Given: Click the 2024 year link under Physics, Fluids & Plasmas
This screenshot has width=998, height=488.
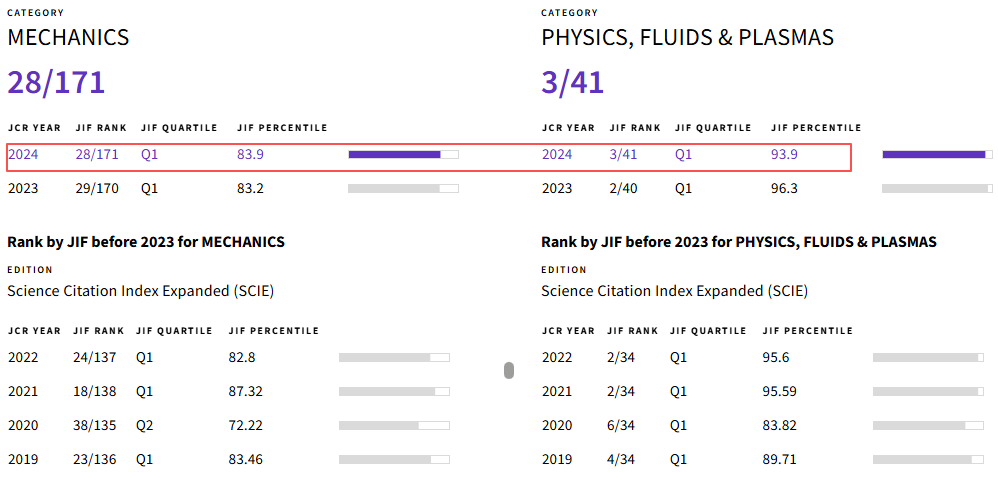Looking at the screenshot, I should [x=557, y=155].
